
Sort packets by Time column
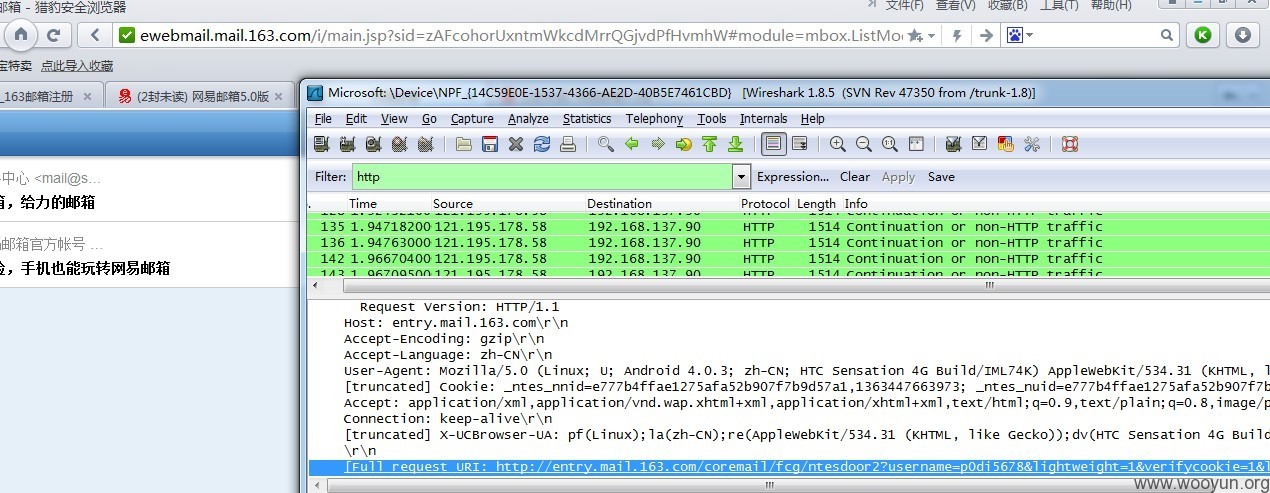[388, 204]
